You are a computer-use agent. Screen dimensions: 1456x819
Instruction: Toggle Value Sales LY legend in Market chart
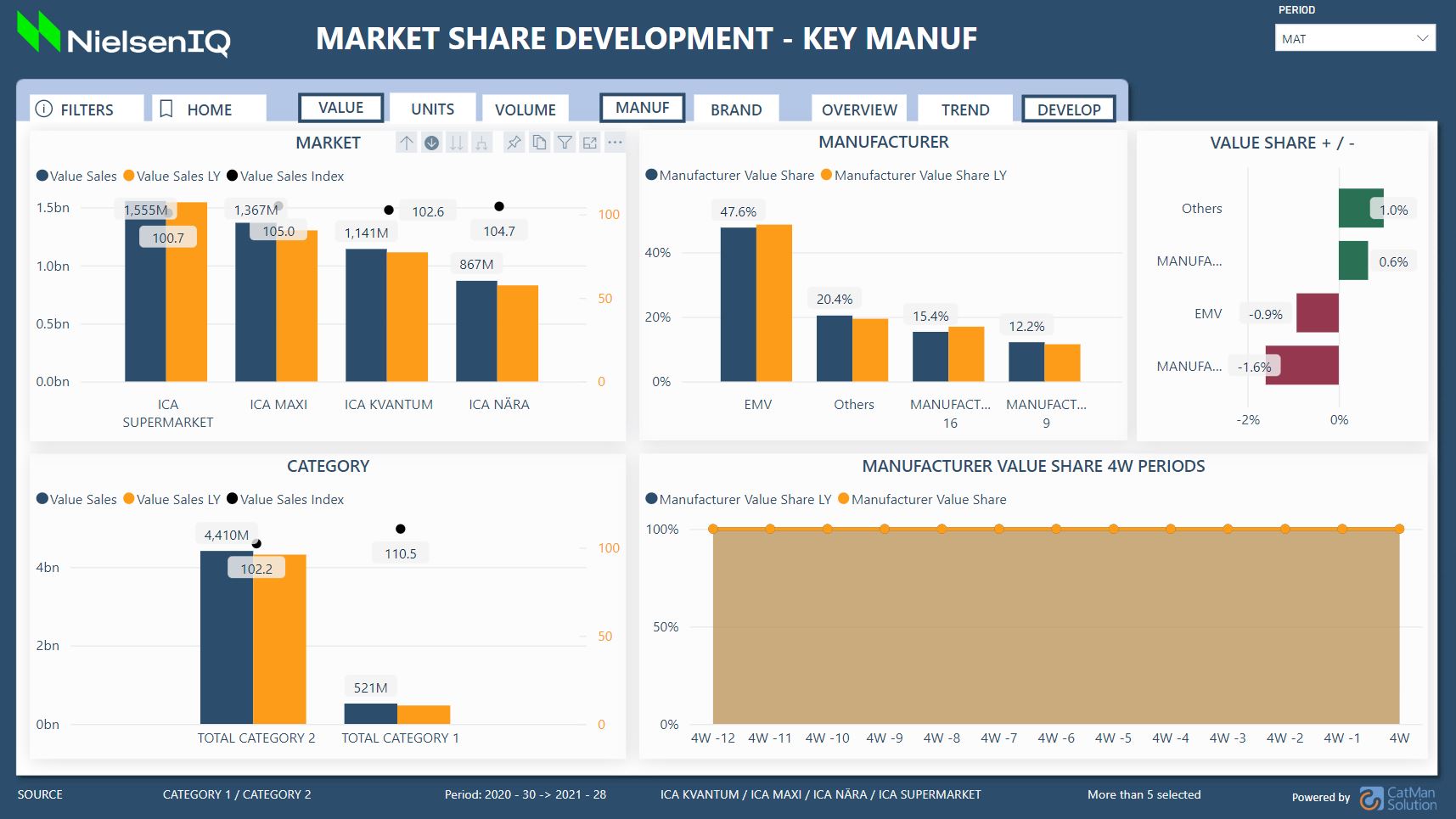[171, 177]
